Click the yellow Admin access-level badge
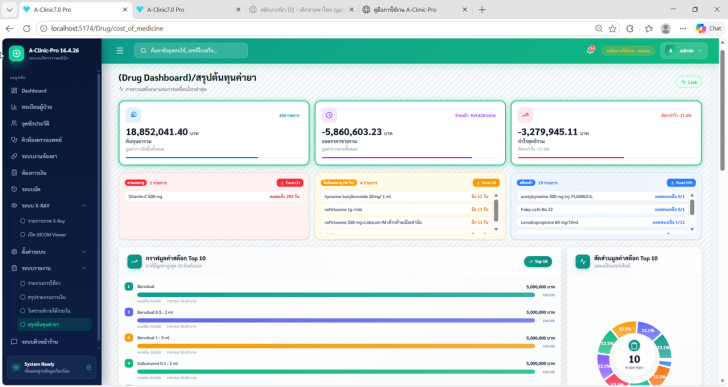The image size is (728, 387). point(628,51)
